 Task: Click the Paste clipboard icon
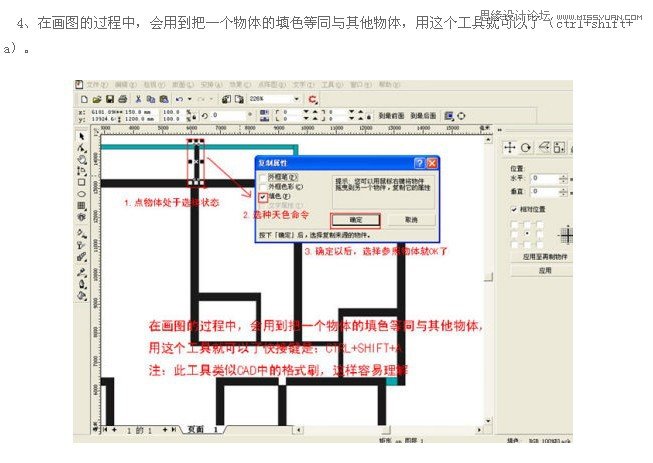[x=164, y=99]
